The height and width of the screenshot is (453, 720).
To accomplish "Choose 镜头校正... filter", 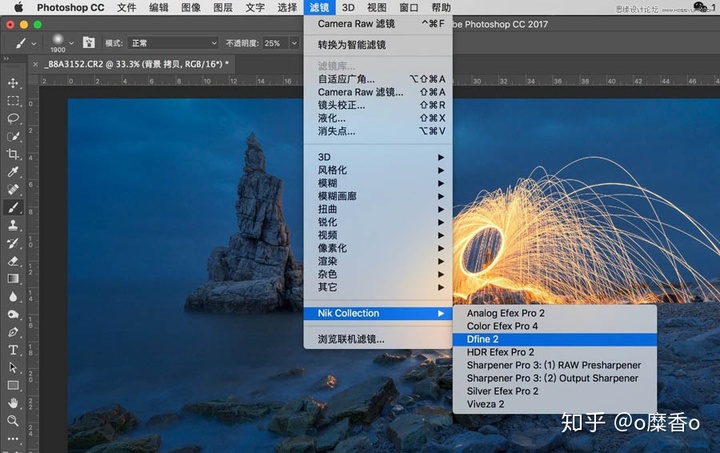I will (x=378, y=105).
